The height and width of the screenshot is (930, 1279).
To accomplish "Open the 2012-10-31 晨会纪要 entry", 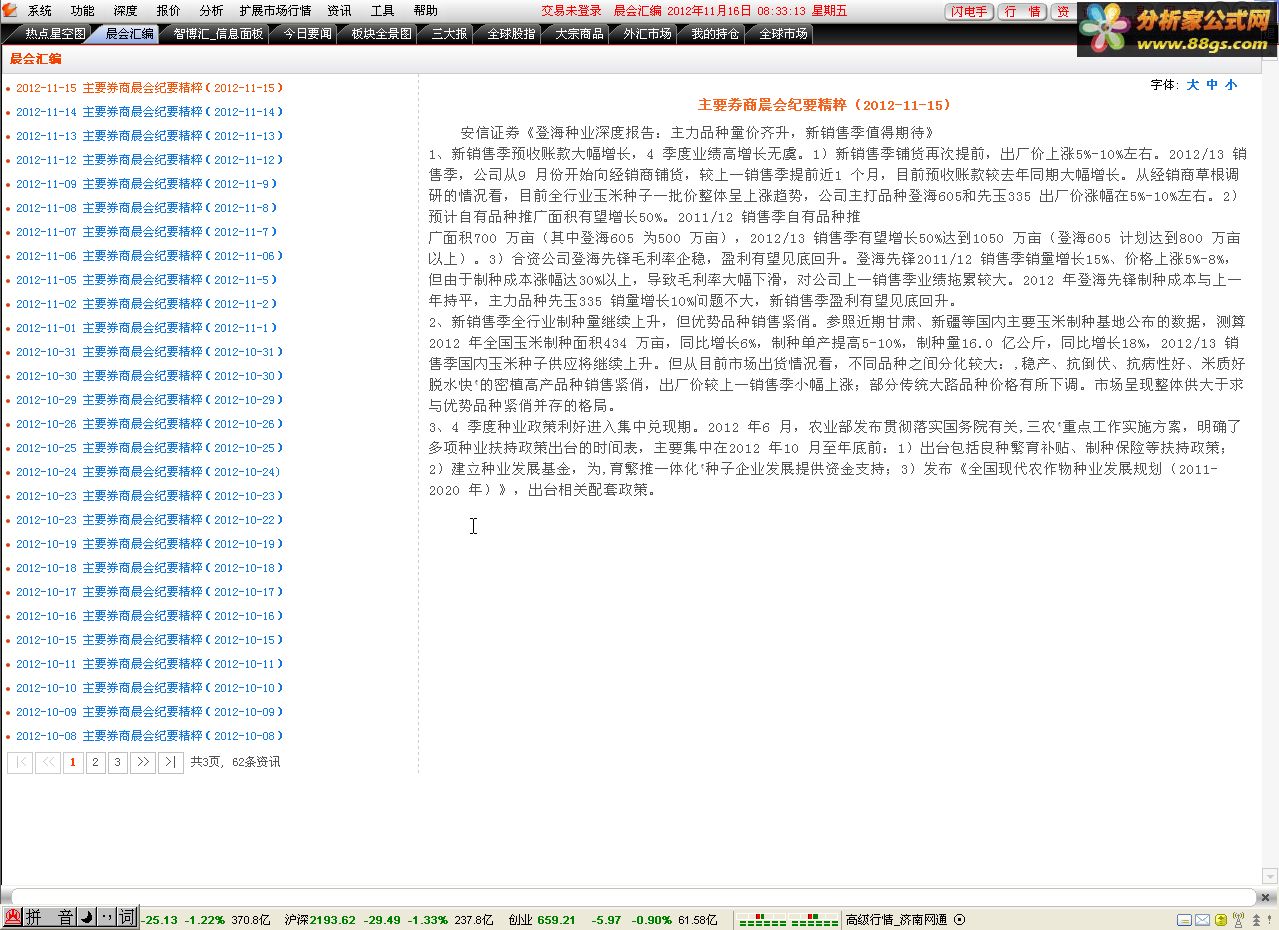I will pyautogui.click(x=149, y=352).
